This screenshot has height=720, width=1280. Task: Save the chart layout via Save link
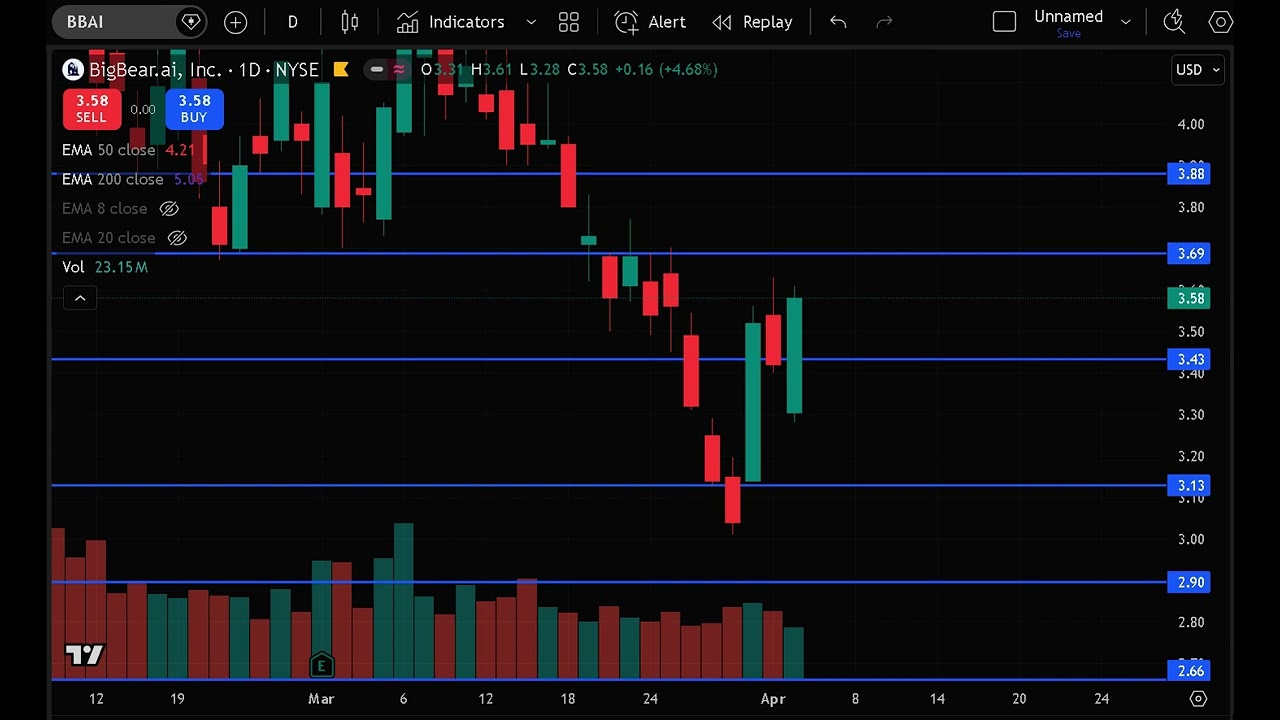[1068, 34]
